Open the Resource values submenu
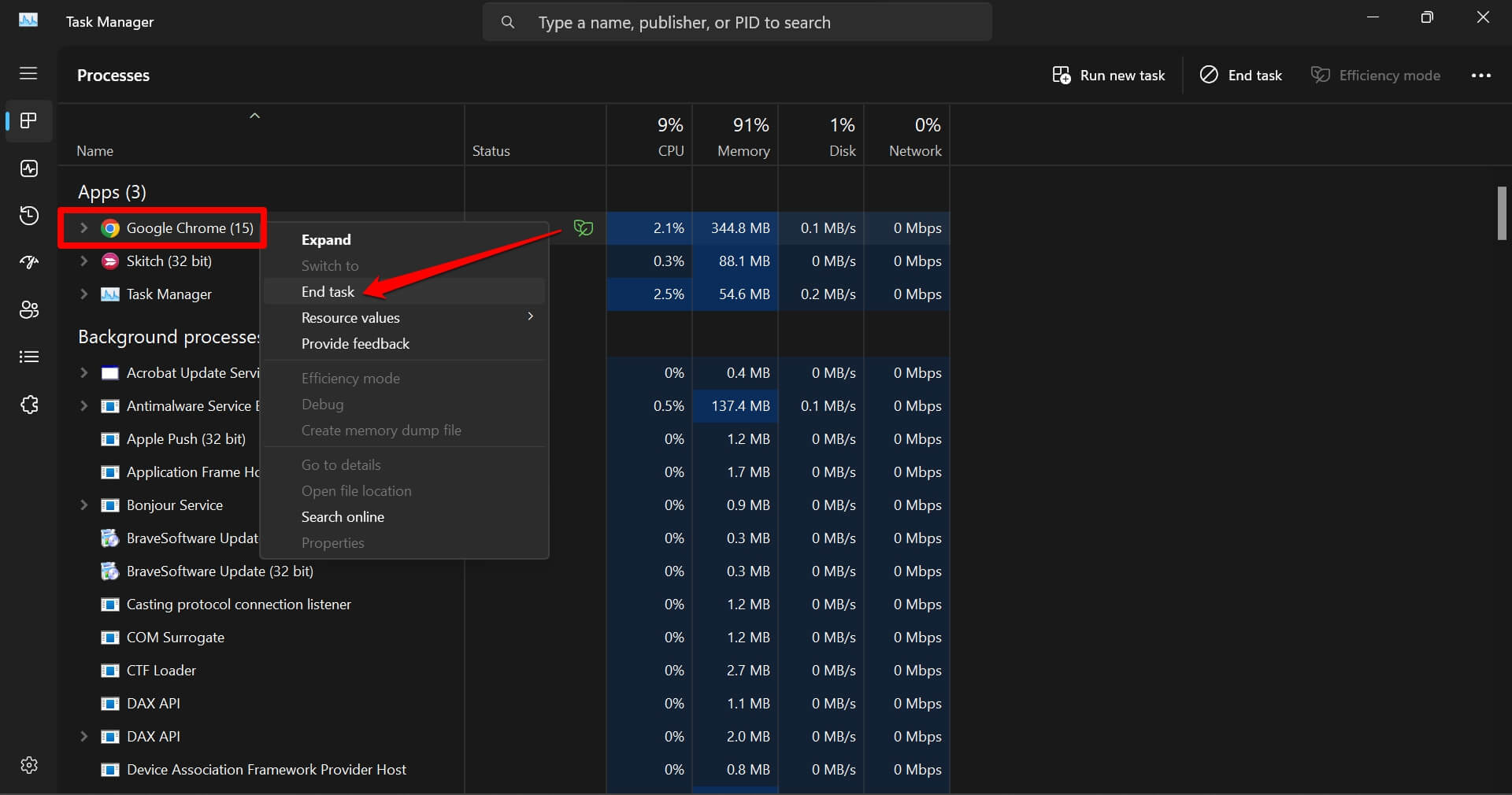Screen dimensions: 1512x795 pos(350,318)
